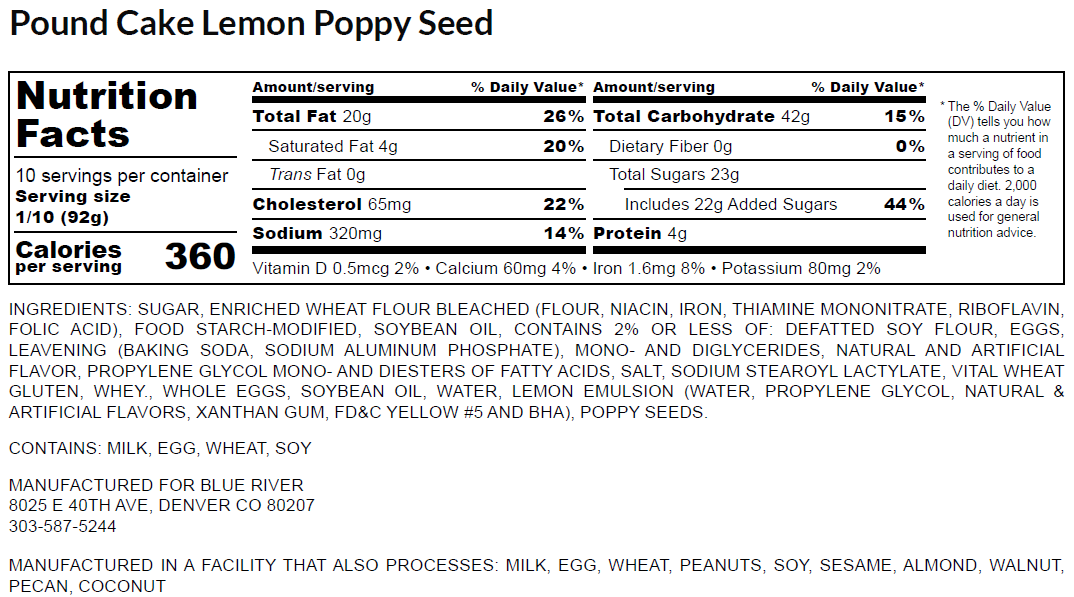Click the Total Sugars 23g row
Viewport: 1074px width, 597px height.
point(674,175)
